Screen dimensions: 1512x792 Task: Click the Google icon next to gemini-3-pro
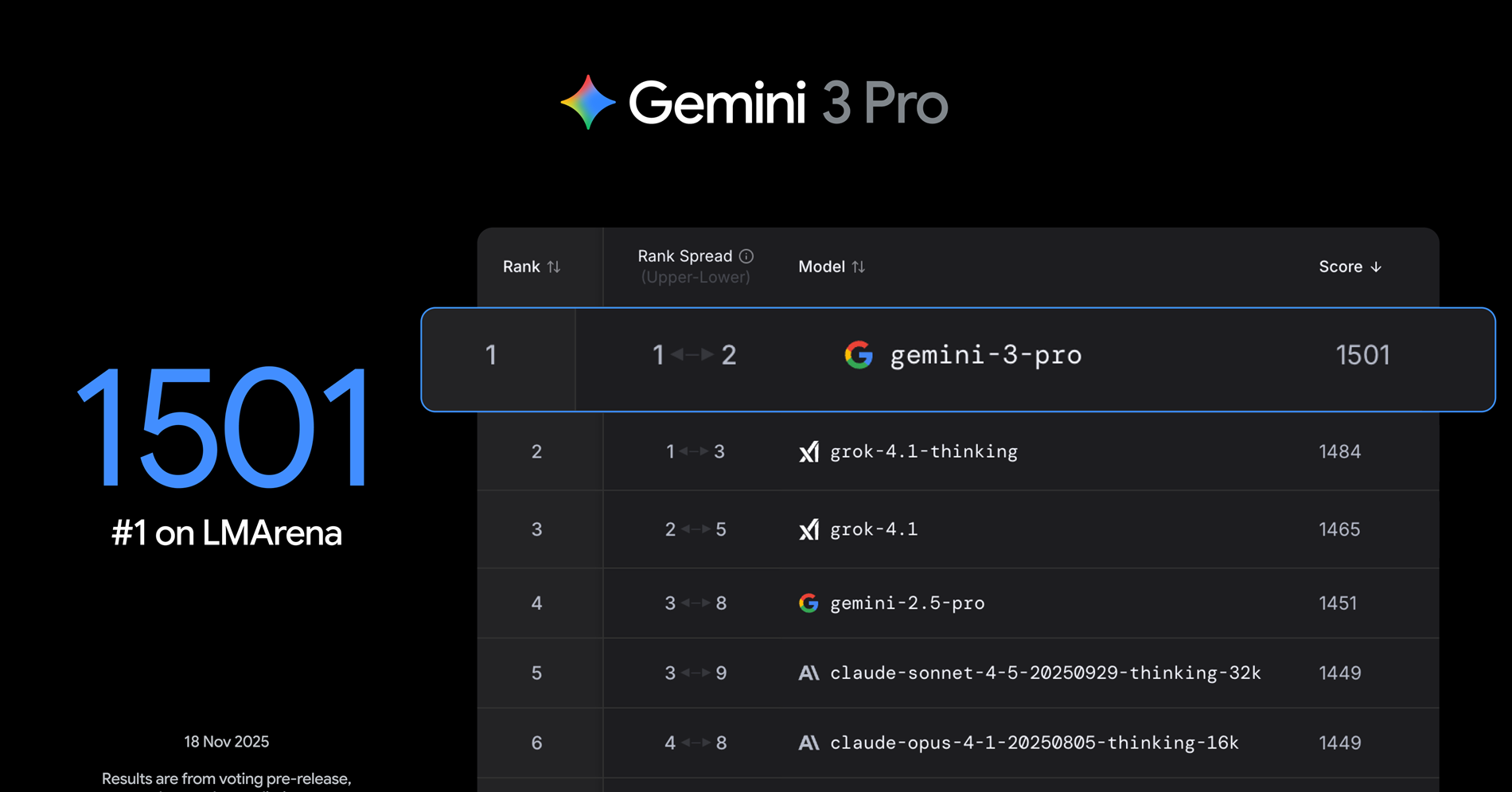pyautogui.click(x=859, y=356)
